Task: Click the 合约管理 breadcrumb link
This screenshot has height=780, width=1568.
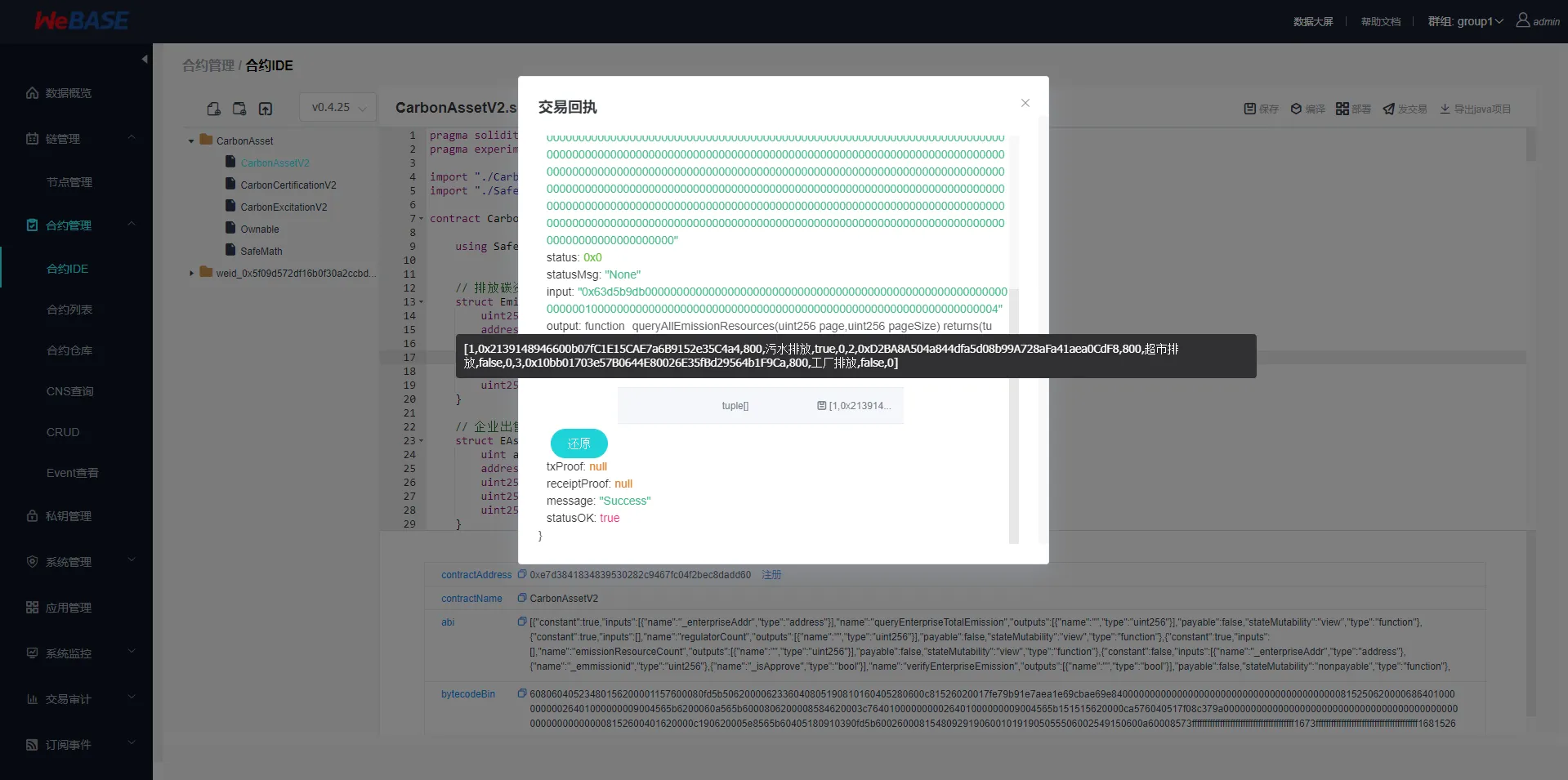Action: [208, 65]
